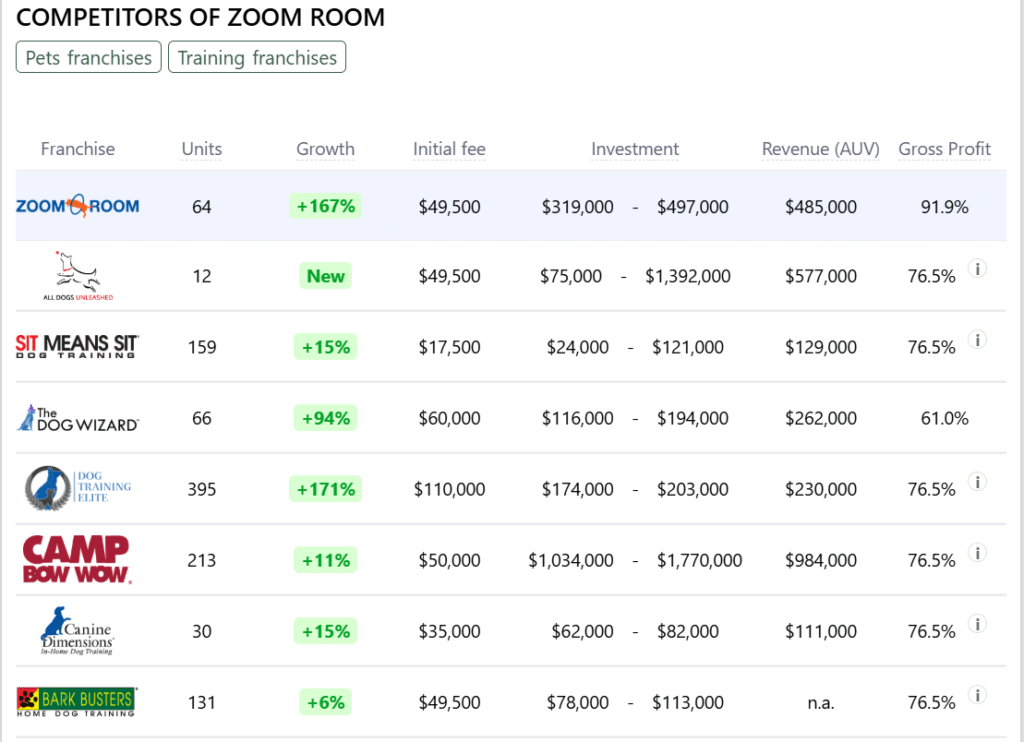Click the $984,000 revenue value
Viewport: 1024px width, 742px height.
[821, 560]
